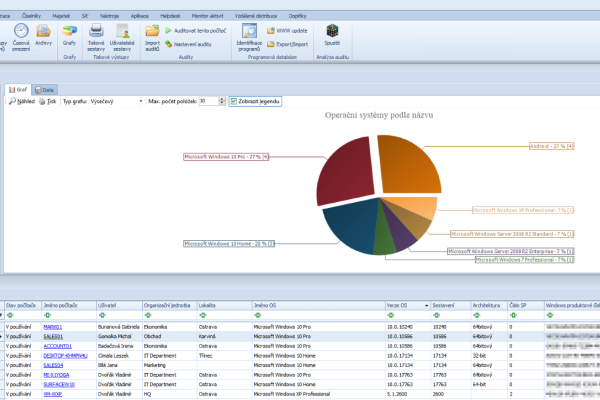Launch the Spustit audit analysis cube
The width and height of the screenshot is (600, 400).
click(x=332, y=31)
